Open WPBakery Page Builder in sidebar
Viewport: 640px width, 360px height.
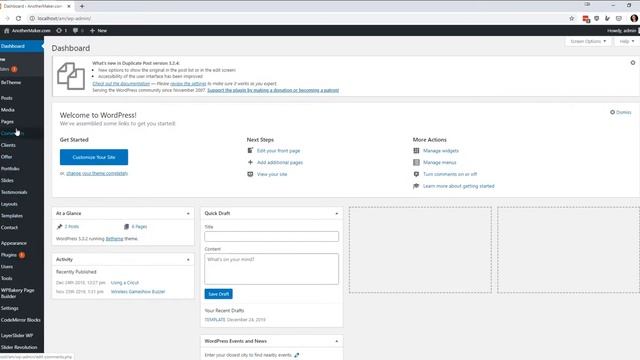(x=22, y=293)
